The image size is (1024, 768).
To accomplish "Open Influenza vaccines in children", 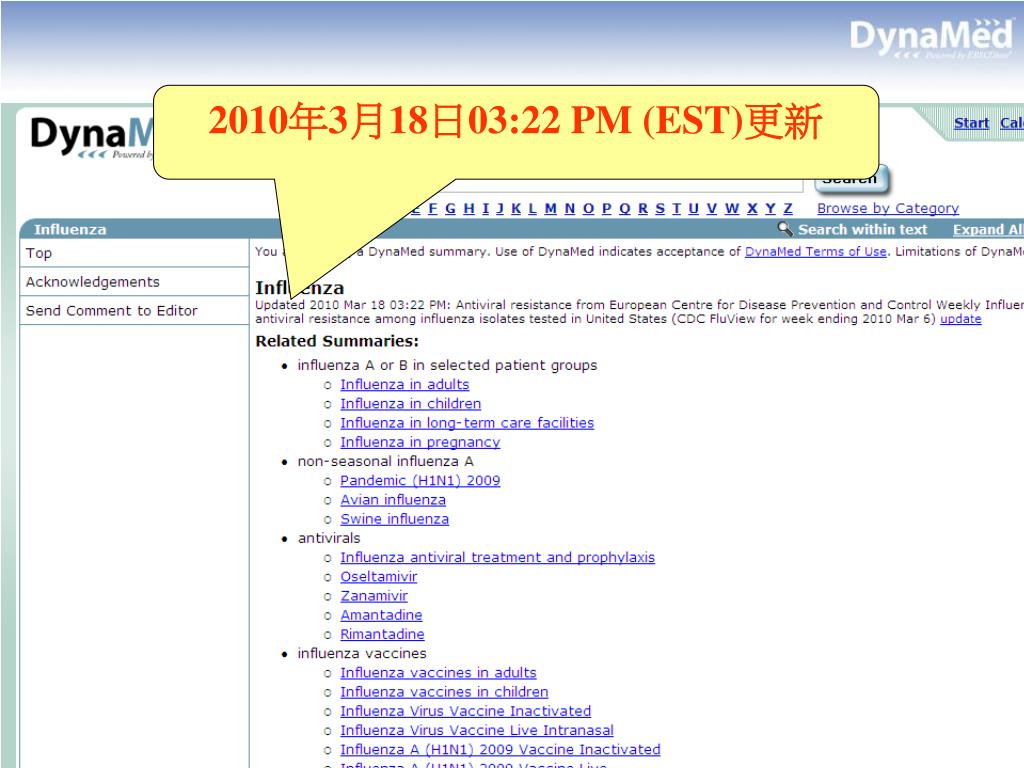I will pos(444,692).
